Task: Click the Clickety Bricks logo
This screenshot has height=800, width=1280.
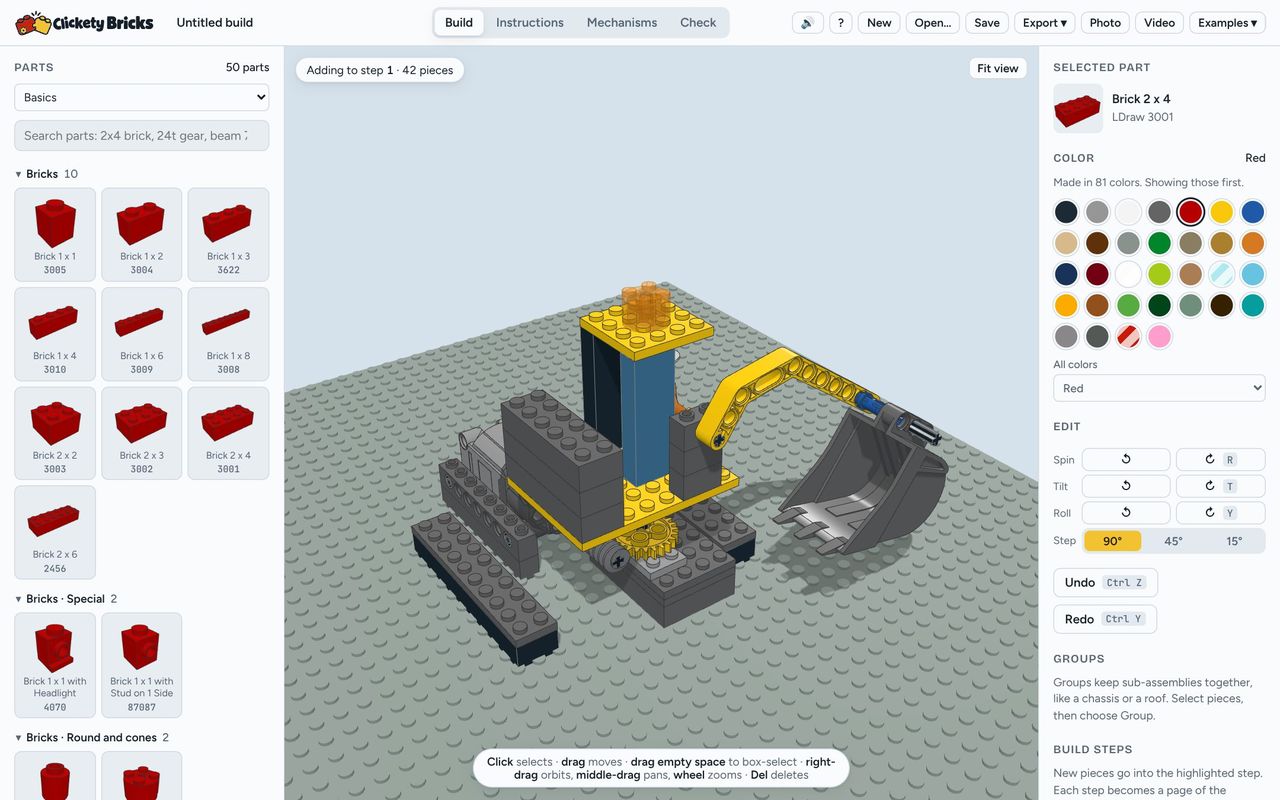Action: coord(85,22)
